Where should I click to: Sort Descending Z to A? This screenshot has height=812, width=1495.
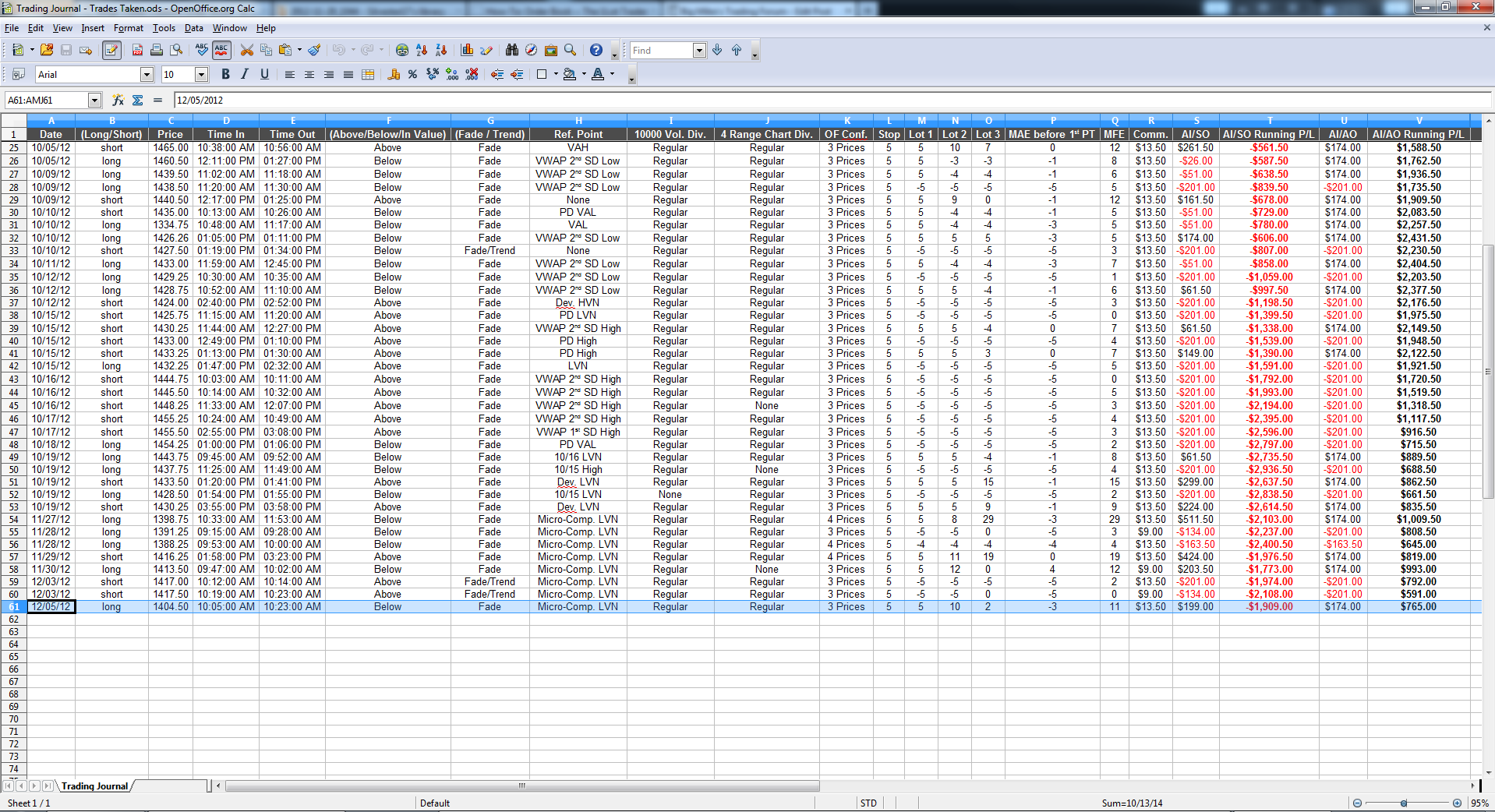(441, 50)
